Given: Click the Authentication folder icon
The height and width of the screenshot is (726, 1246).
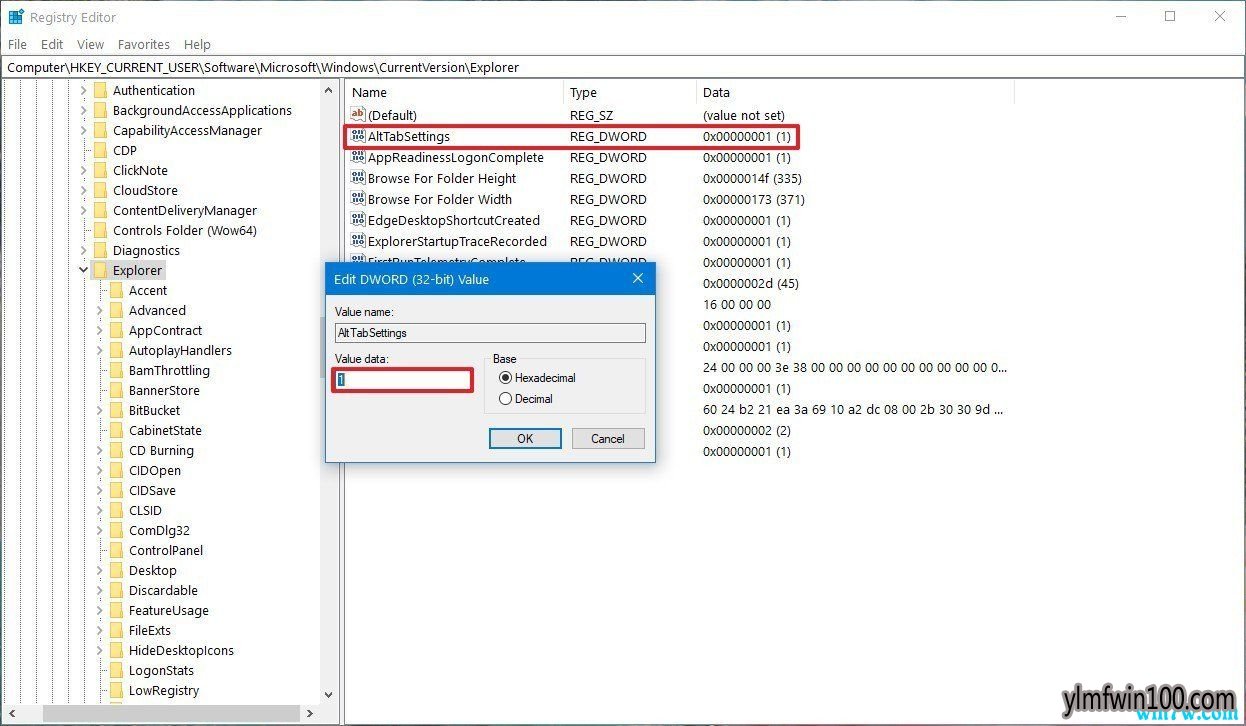Looking at the screenshot, I should [x=100, y=90].
